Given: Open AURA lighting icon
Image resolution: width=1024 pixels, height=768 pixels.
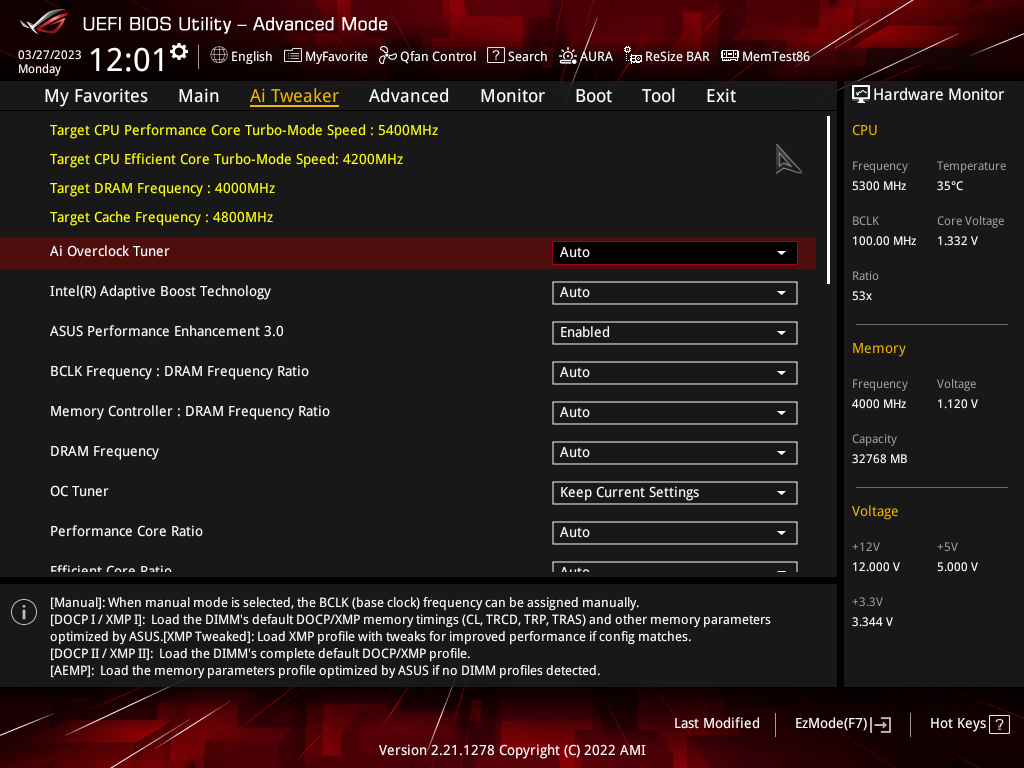Looking at the screenshot, I should (x=568, y=56).
